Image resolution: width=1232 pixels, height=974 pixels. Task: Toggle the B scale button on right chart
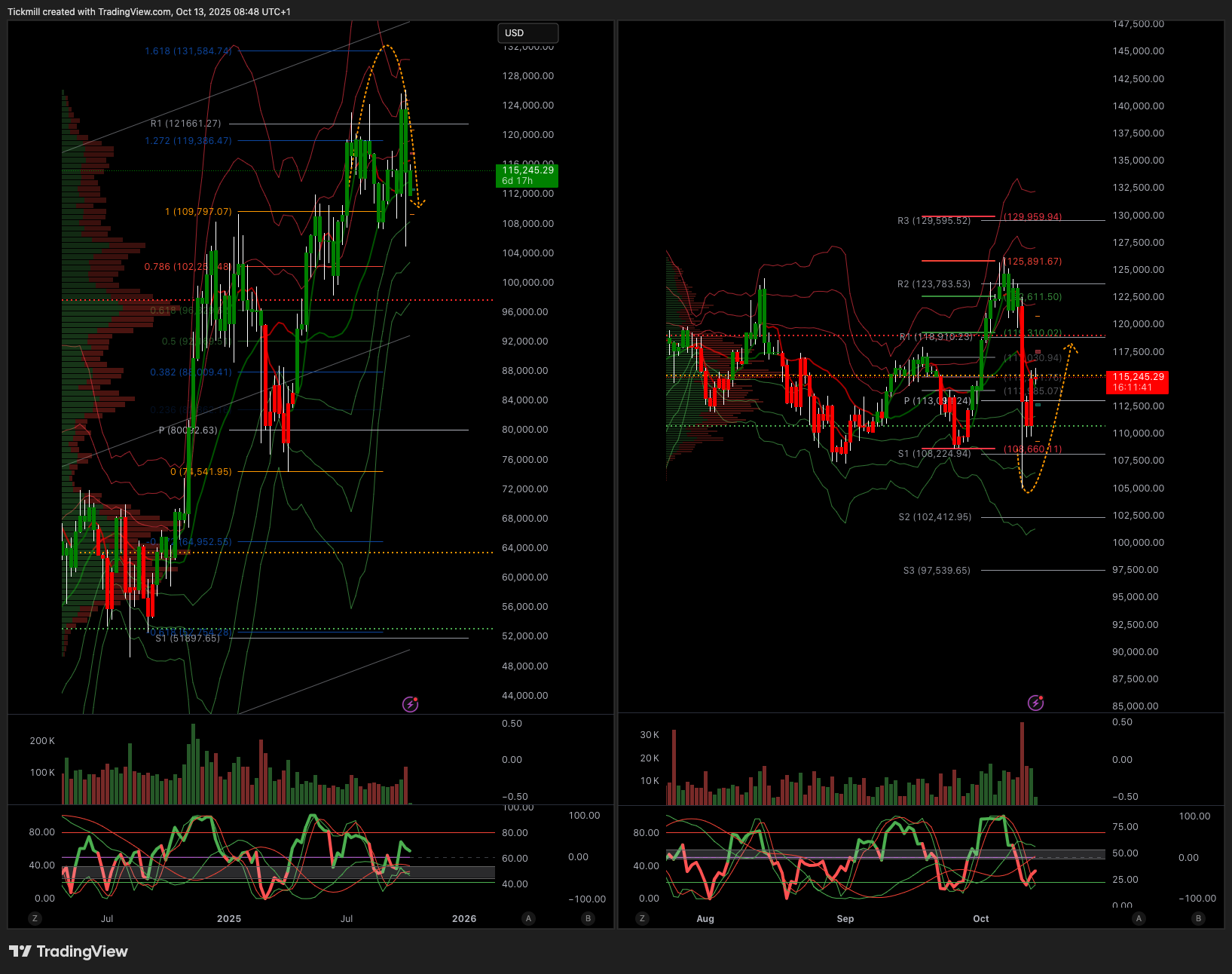click(x=1198, y=918)
